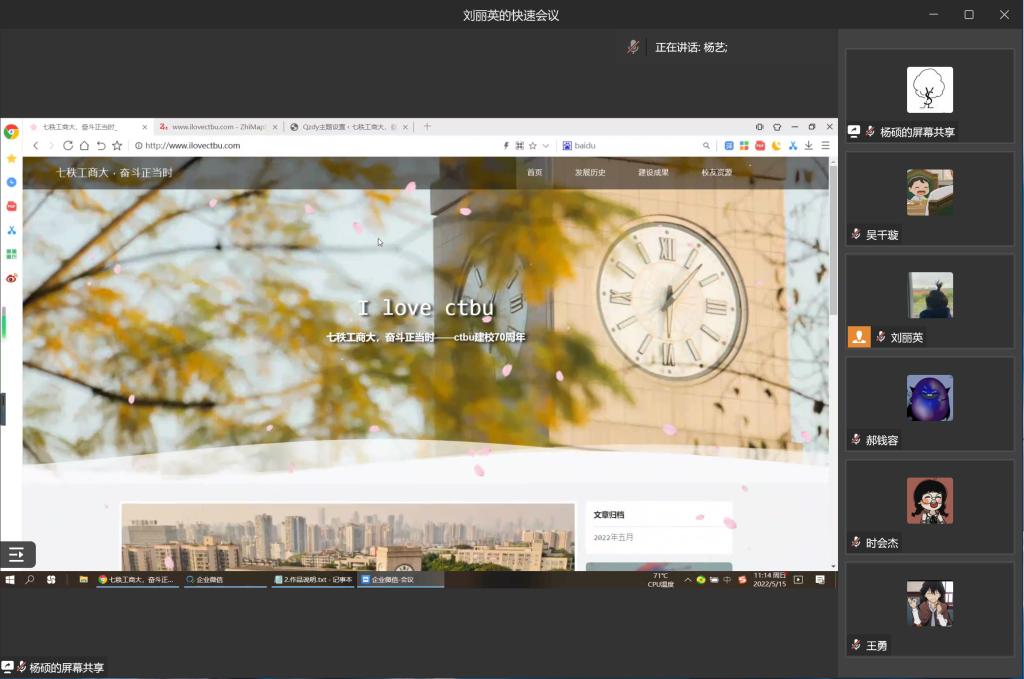Click 吴千璇's microphone status icon
1024x679 pixels.
856,235
